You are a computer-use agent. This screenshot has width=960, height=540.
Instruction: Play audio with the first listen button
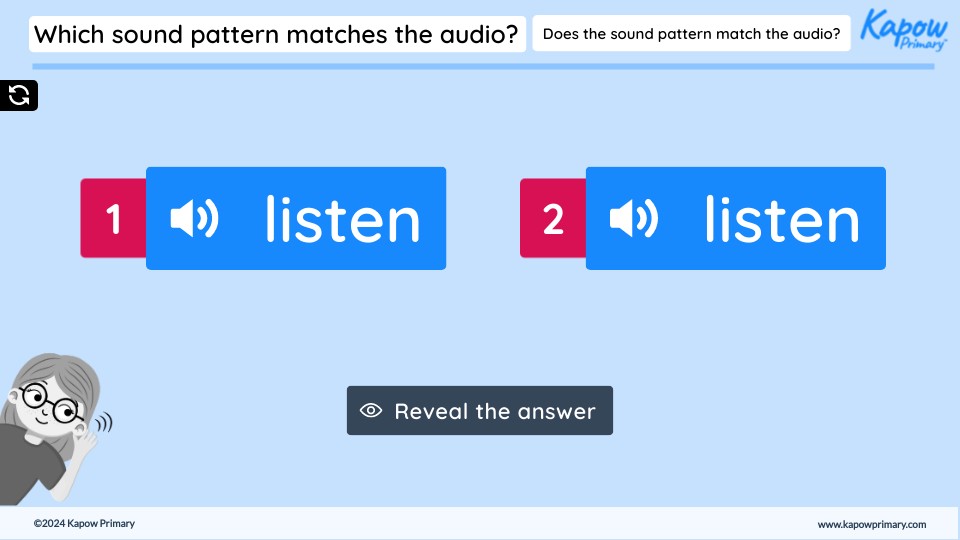[296, 219]
